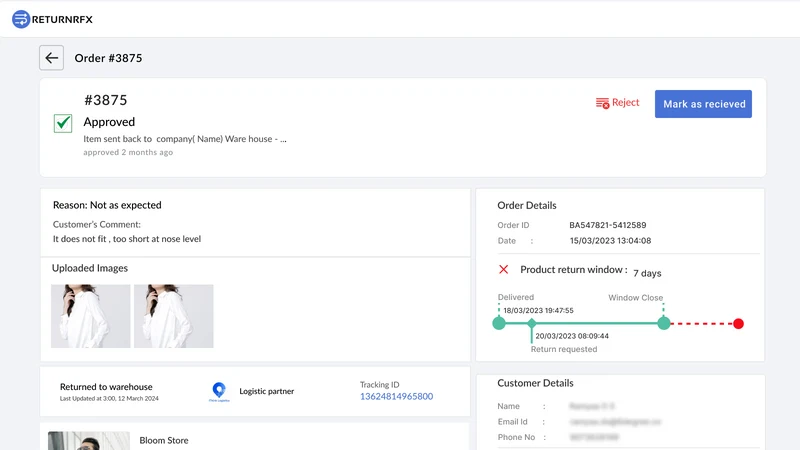Screen dimensions: 800x450
Task: Open the second uploaded image thumbnail
Action: 173,316
